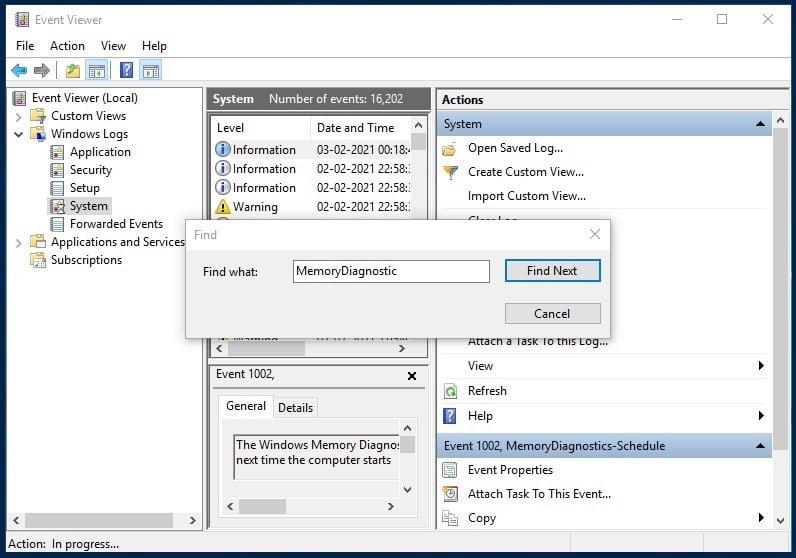Click the event list horizontal scroll-right arrow
The width and height of the screenshot is (796, 558).
pyautogui.click(x=402, y=348)
